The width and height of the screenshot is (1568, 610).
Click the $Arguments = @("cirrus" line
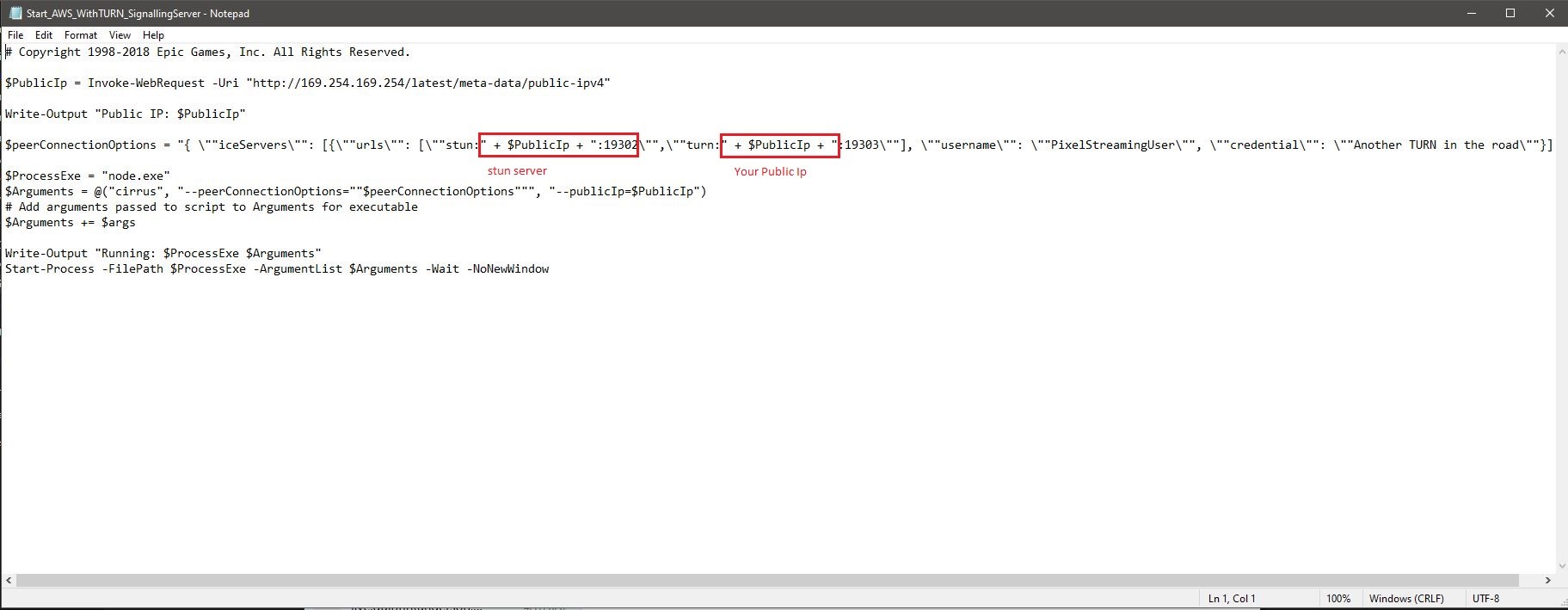(x=356, y=192)
